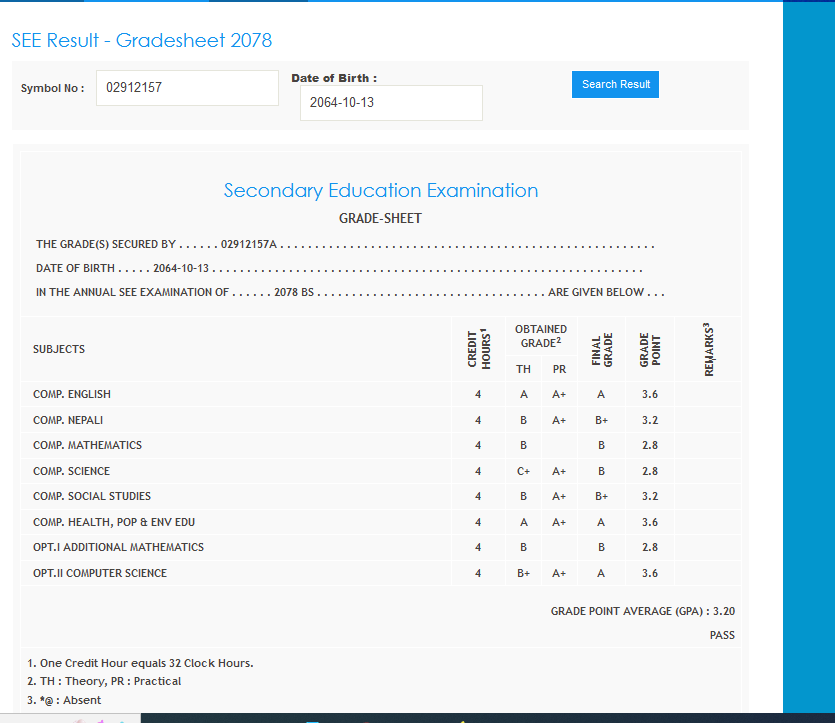Click the Secondary Education Examination title
Viewport: 835px width, 723px height.
point(380,191)
